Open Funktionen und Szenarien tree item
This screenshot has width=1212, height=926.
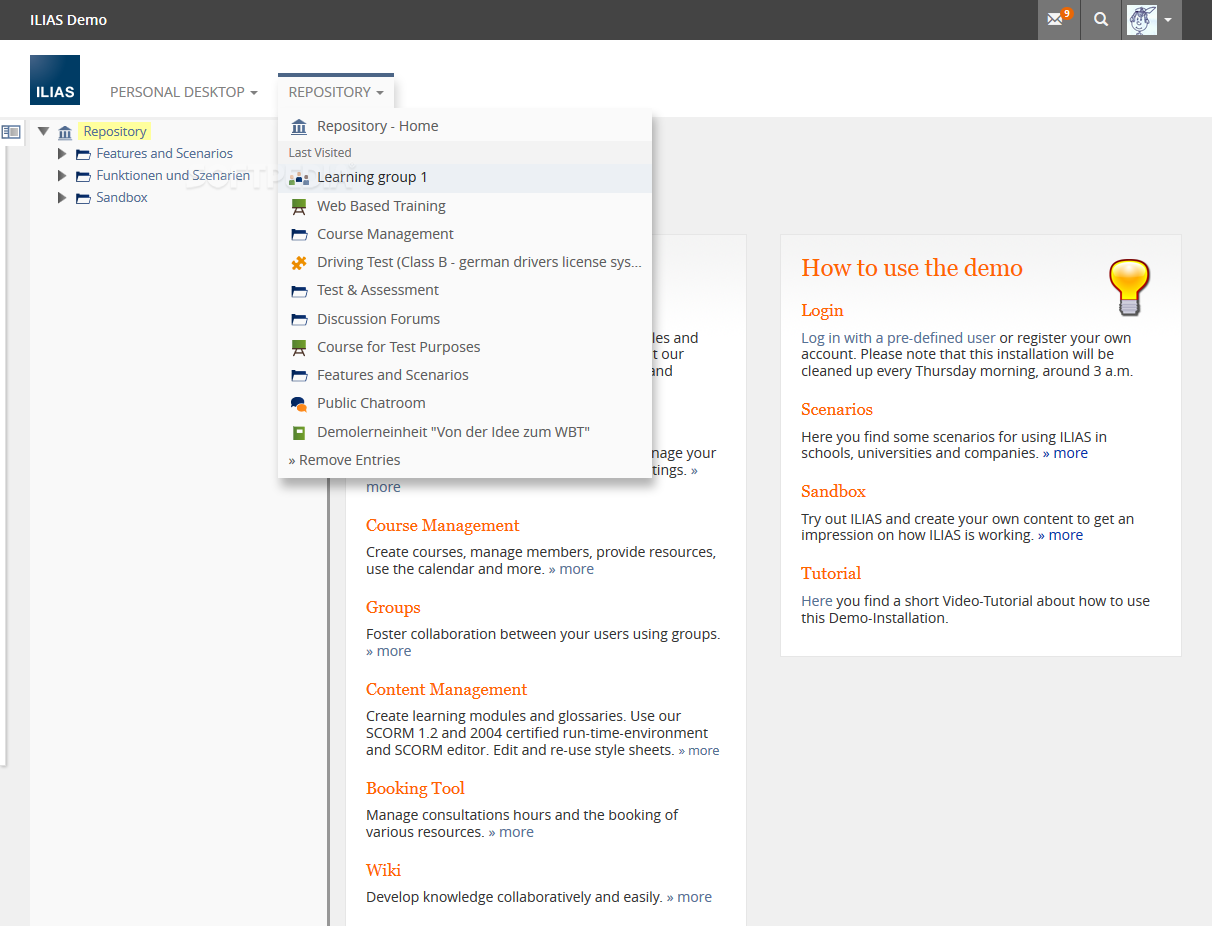coord(173,176)
